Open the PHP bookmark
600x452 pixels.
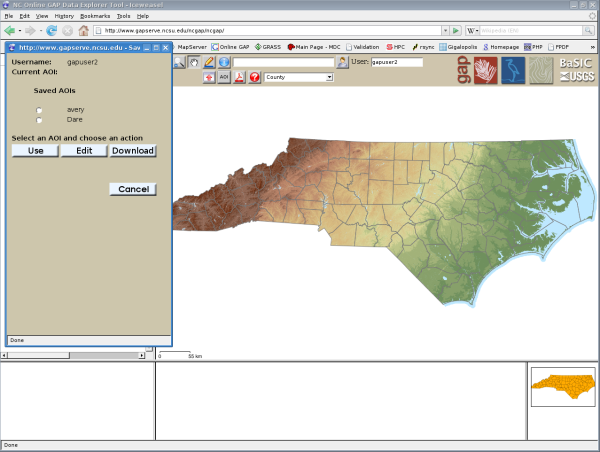tap(533, 47)
